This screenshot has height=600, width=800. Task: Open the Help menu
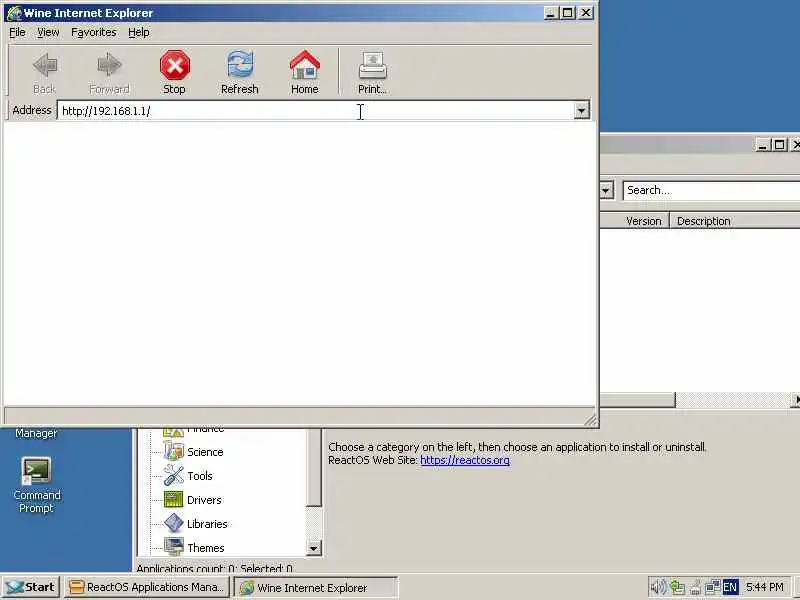point(139,32)
